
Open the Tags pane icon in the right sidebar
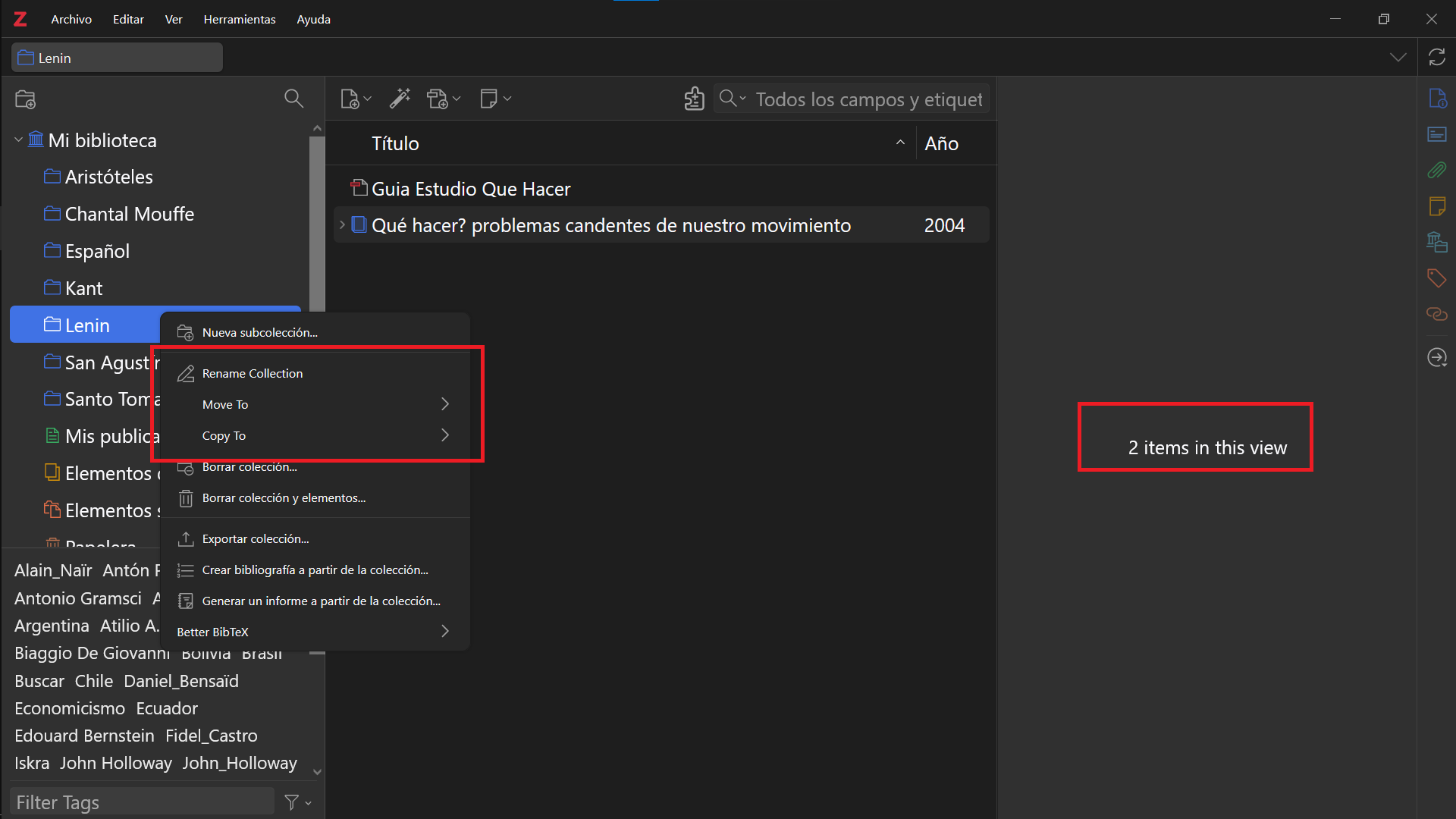click(1436, 278)
